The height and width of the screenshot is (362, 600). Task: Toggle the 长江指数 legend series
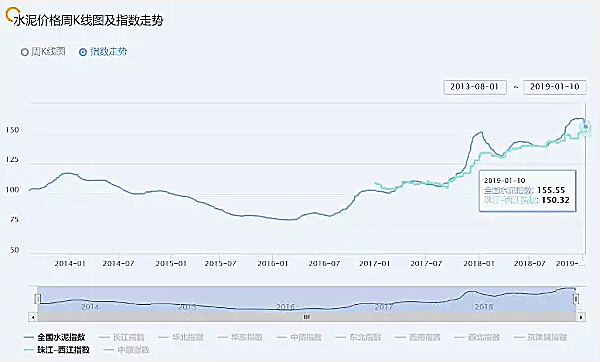(x=122, y=337)
